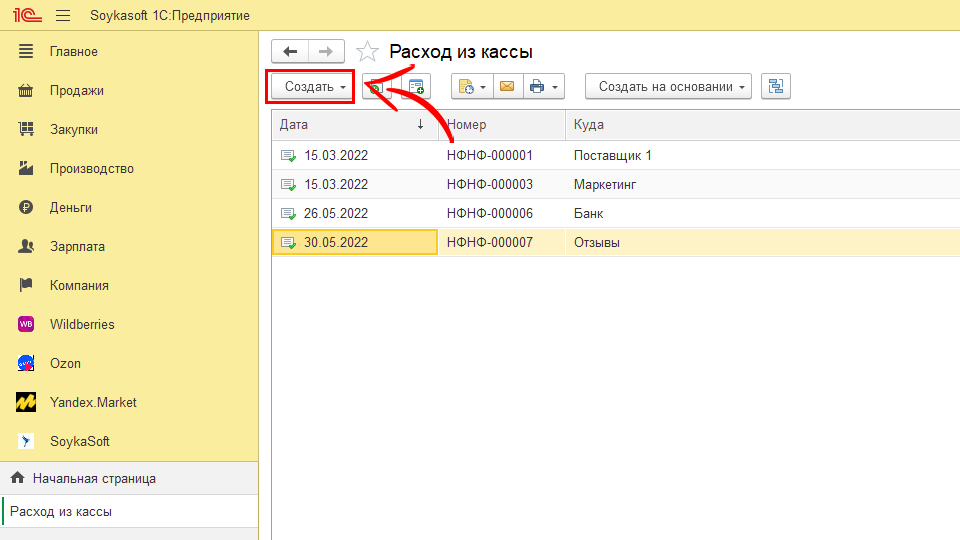The height and width of the screenshot is (540, 960).
Task: Open the Wildberries section
Action: pos(82,324)
